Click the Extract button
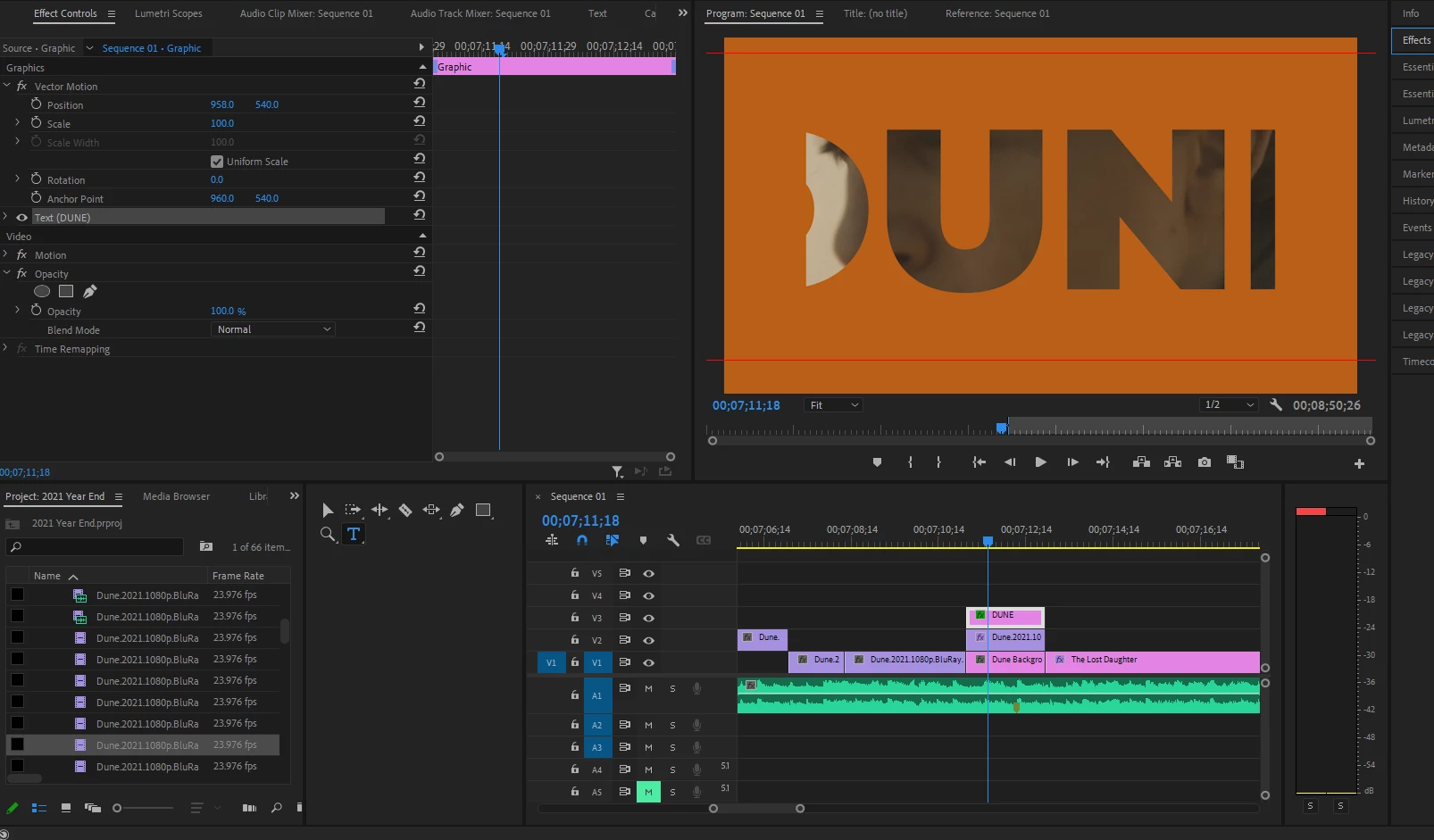Image resolution: width=1434 pixels, height=840 pixels. pyautogui.click(x=1173, y=462)
